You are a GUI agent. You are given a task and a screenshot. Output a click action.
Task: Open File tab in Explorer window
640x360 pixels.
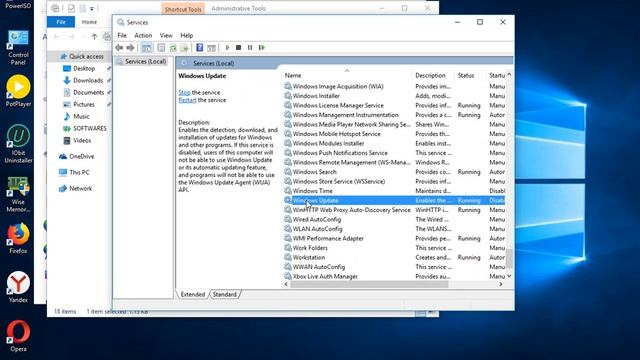[61, 22]
